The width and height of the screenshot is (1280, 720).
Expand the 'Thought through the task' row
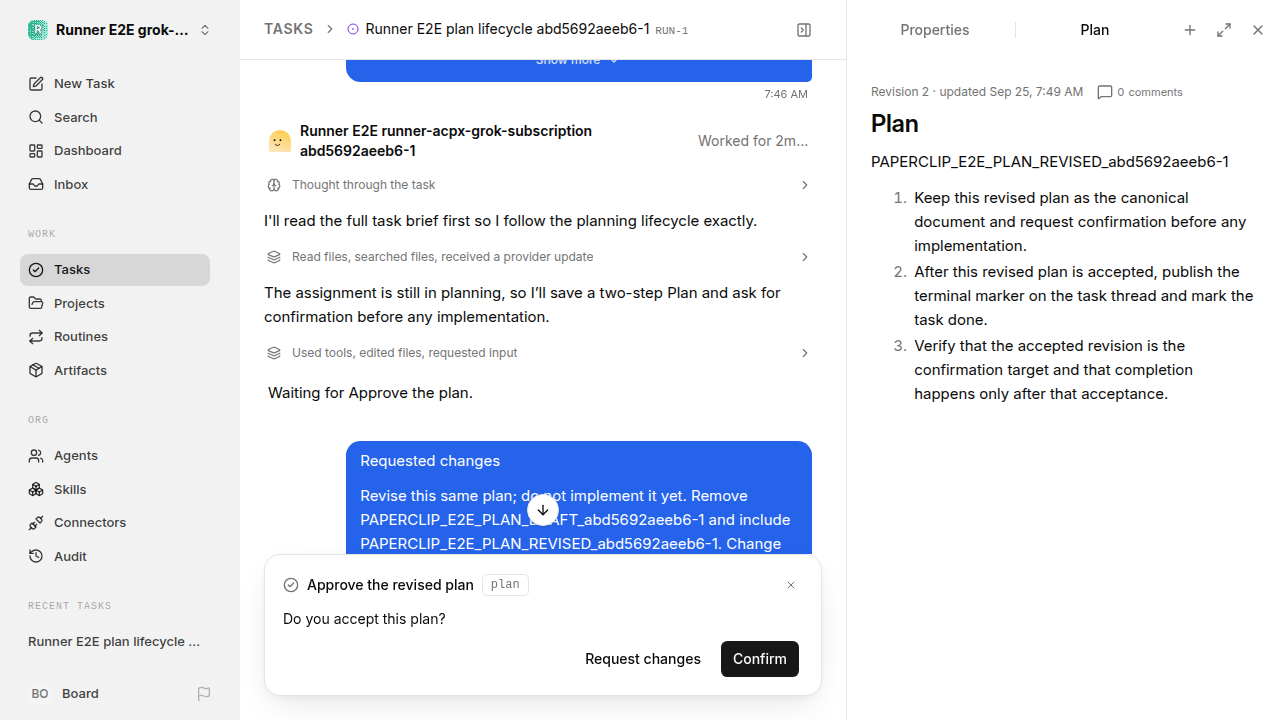538,185
